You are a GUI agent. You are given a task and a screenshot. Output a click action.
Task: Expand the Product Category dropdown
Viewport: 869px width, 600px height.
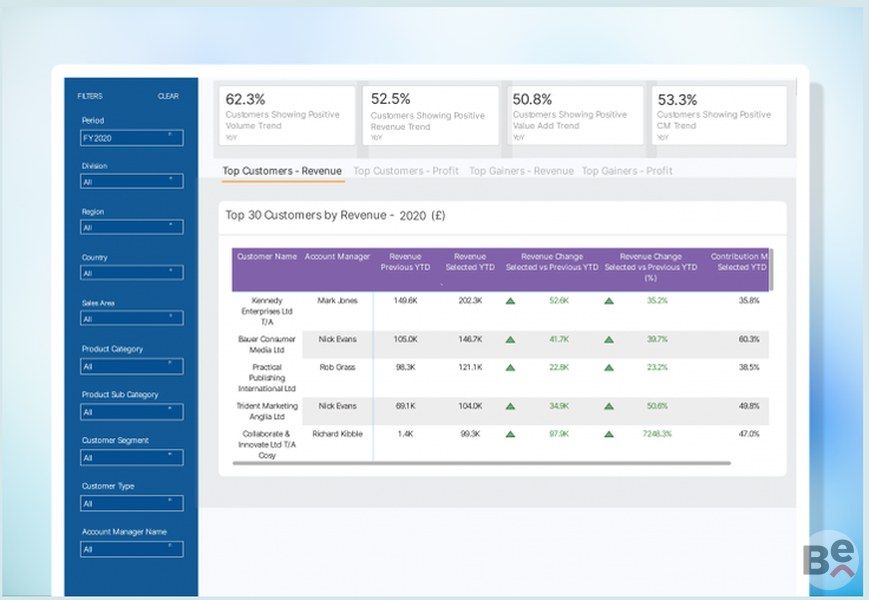pyautogui.click(x=132, y=366)
